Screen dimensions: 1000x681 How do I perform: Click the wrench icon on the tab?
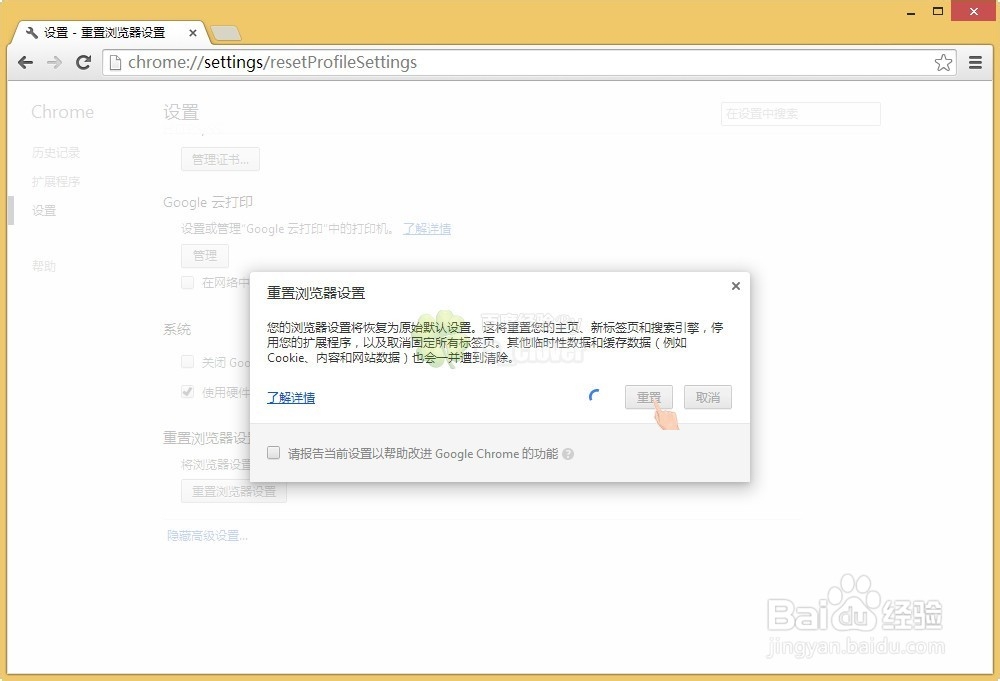pyautogui.click(x=32, y=33)
